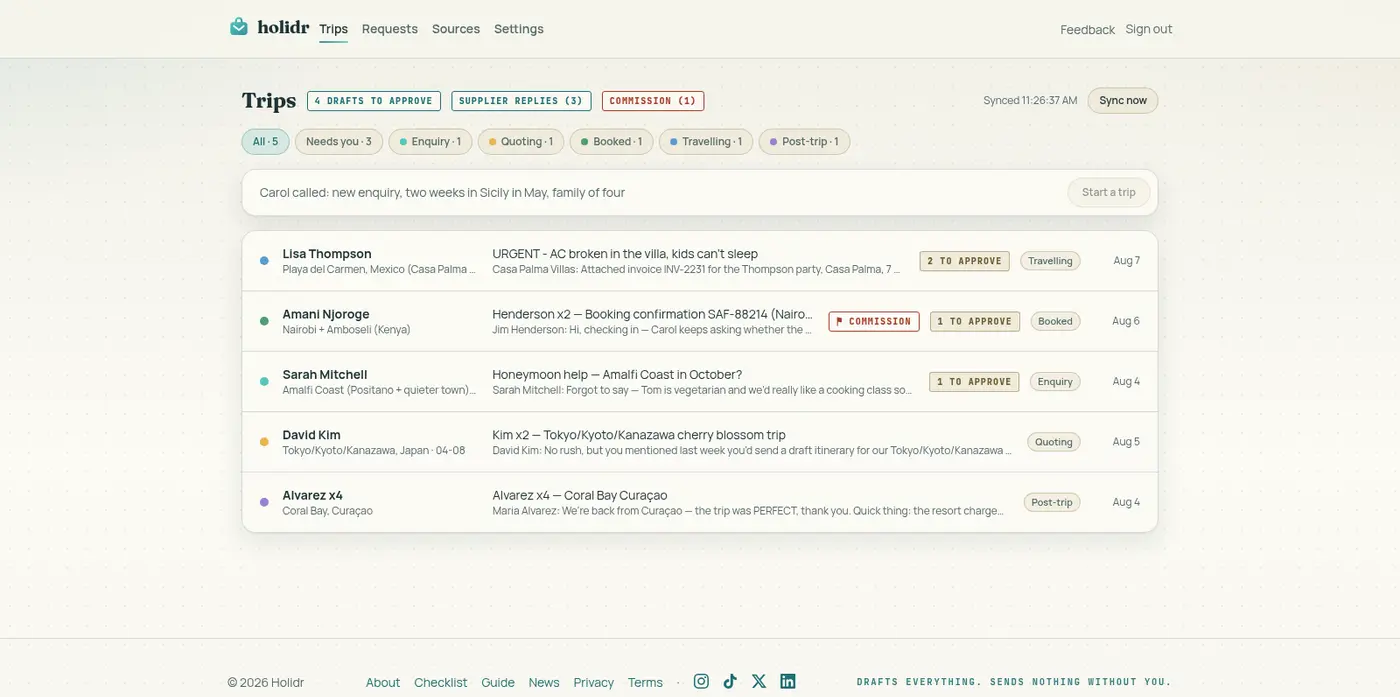The image size is (1400, 697).
Task: Open the Terms footer link
Action: (645, 682)
